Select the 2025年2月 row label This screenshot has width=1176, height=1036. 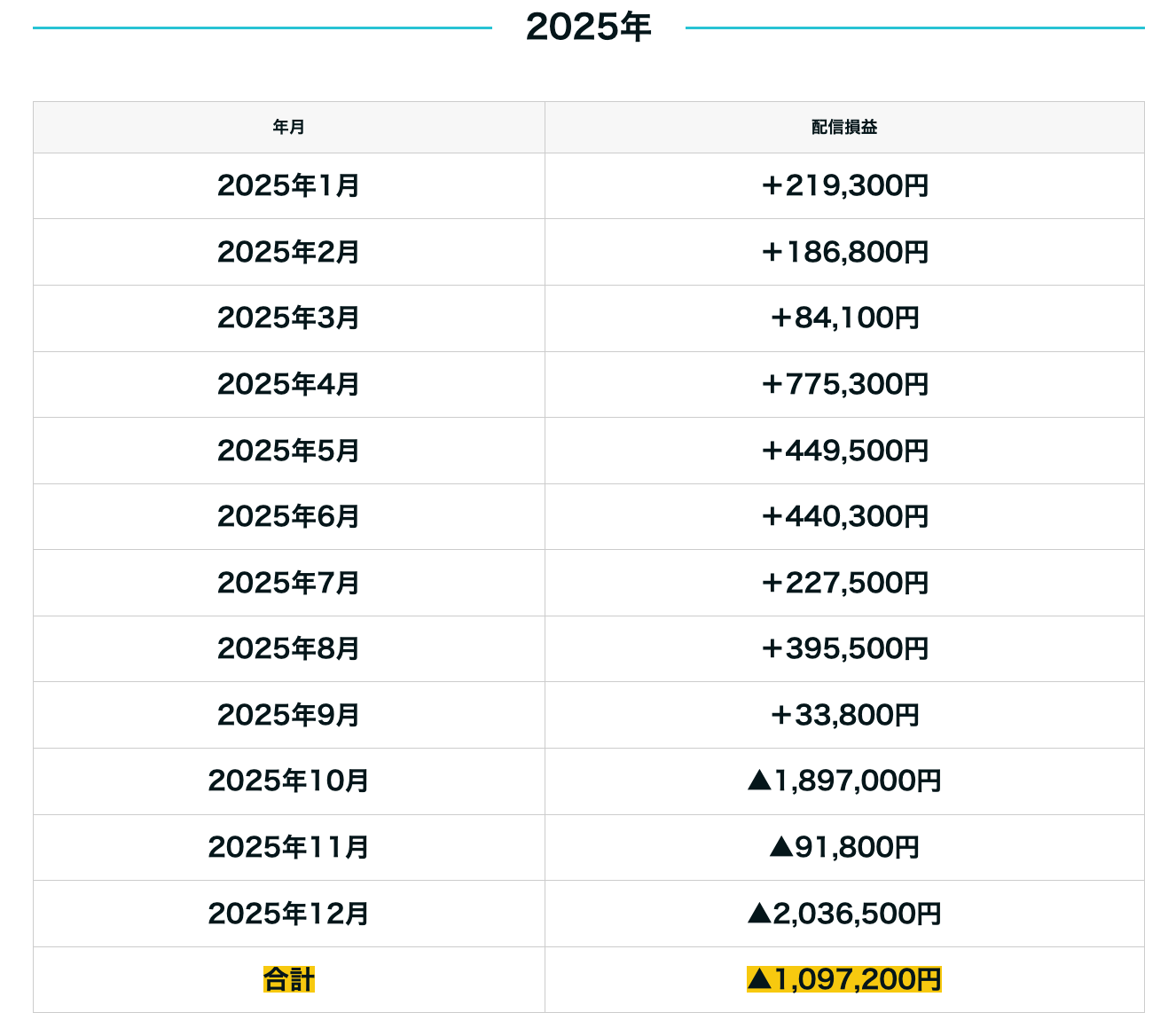pyautogui.click(x=289, y=252)
